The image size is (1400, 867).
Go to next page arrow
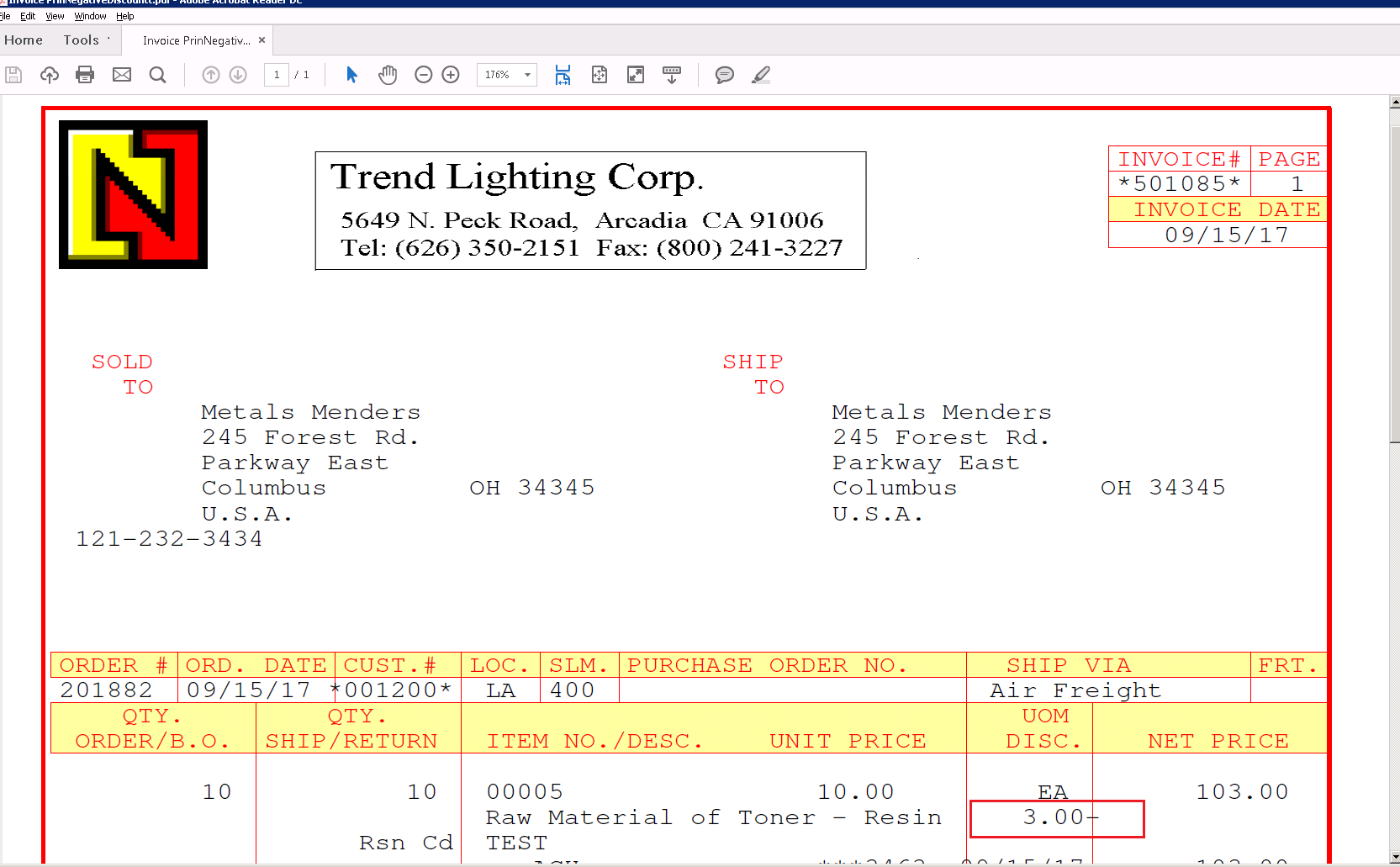(238, 75)
